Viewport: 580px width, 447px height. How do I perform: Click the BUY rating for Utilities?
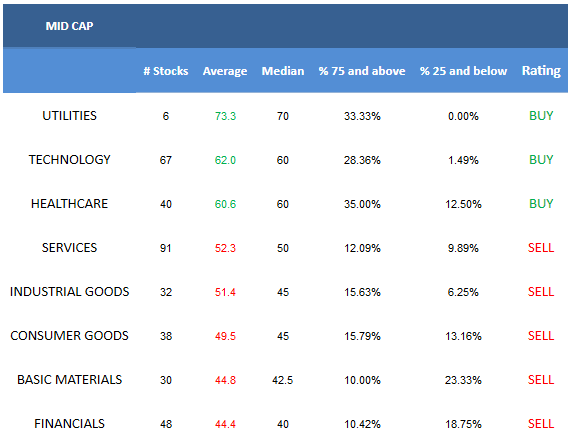[541, 116]
